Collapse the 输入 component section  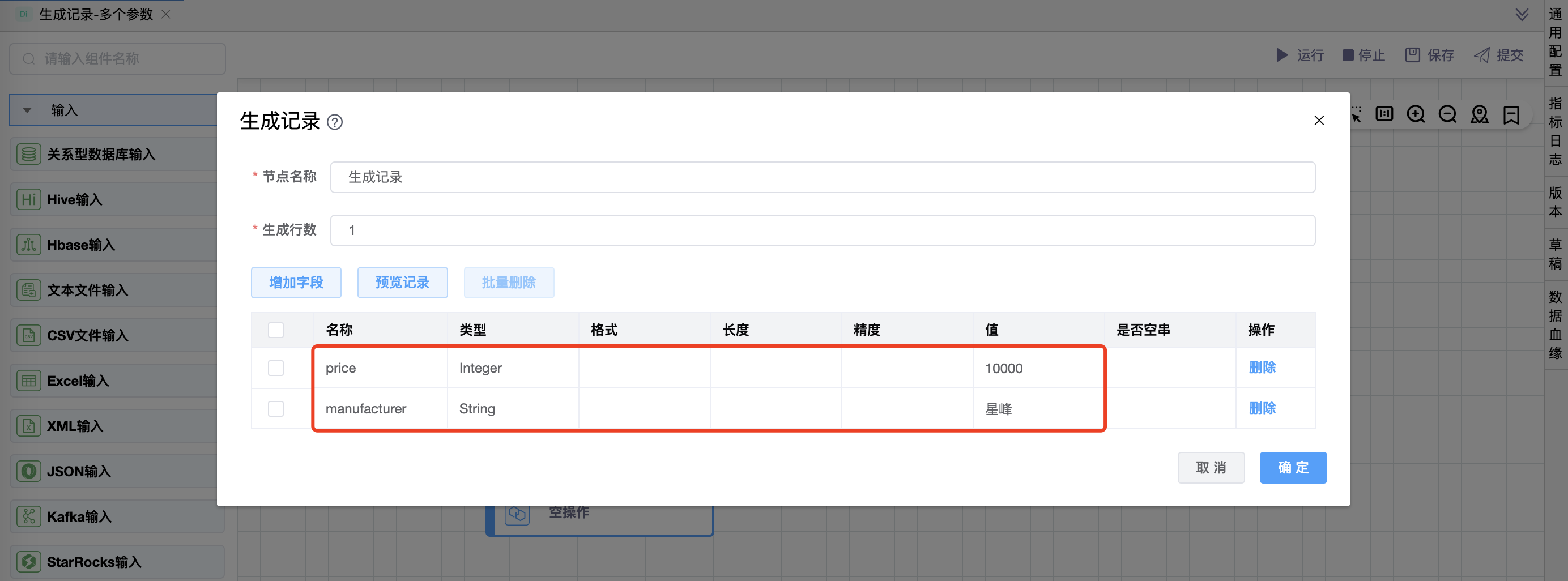[27, 110]
